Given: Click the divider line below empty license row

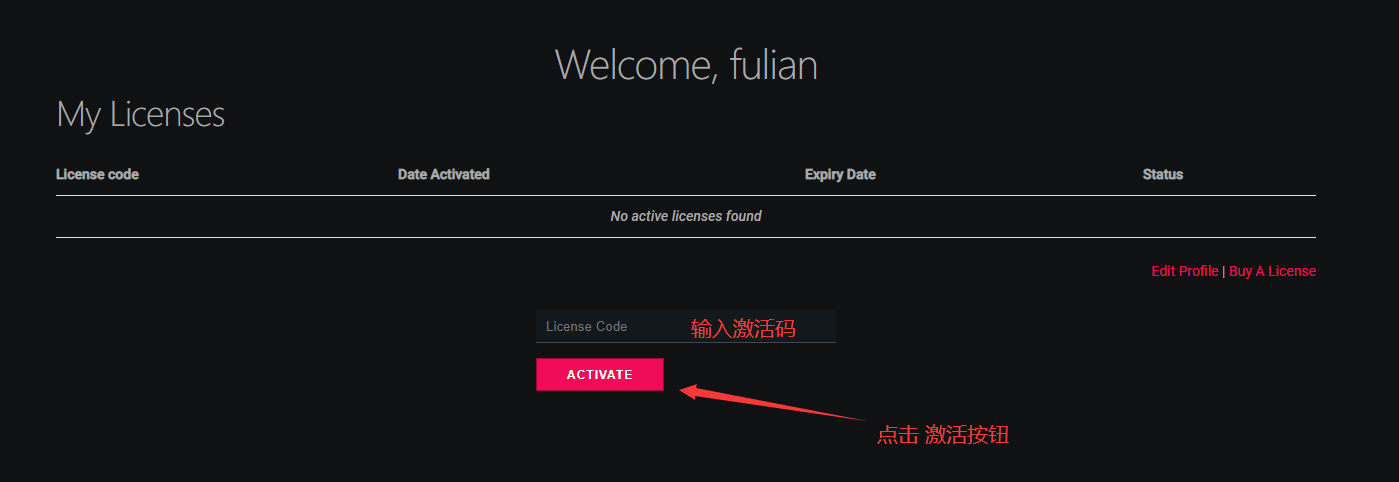Looking at the screenshot, I should (686, 237).
